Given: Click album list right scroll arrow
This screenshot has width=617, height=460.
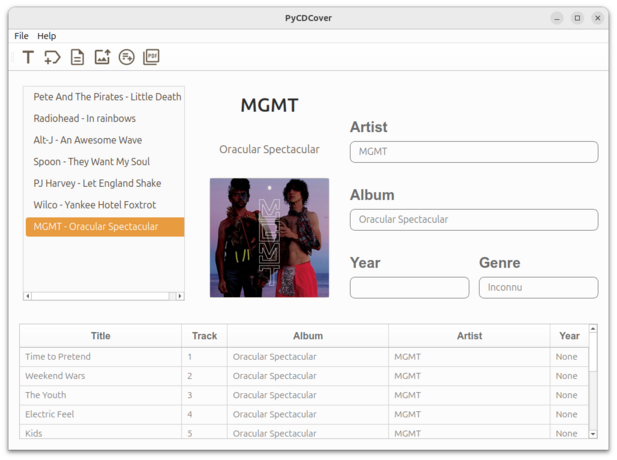Looking at the screenshot, I should pyautogui.click(x=180, y=296).
